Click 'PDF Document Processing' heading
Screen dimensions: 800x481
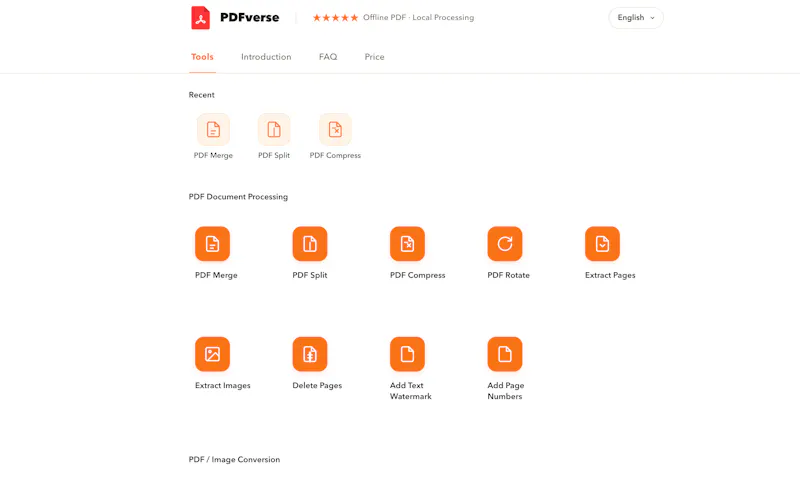point(238,197)
